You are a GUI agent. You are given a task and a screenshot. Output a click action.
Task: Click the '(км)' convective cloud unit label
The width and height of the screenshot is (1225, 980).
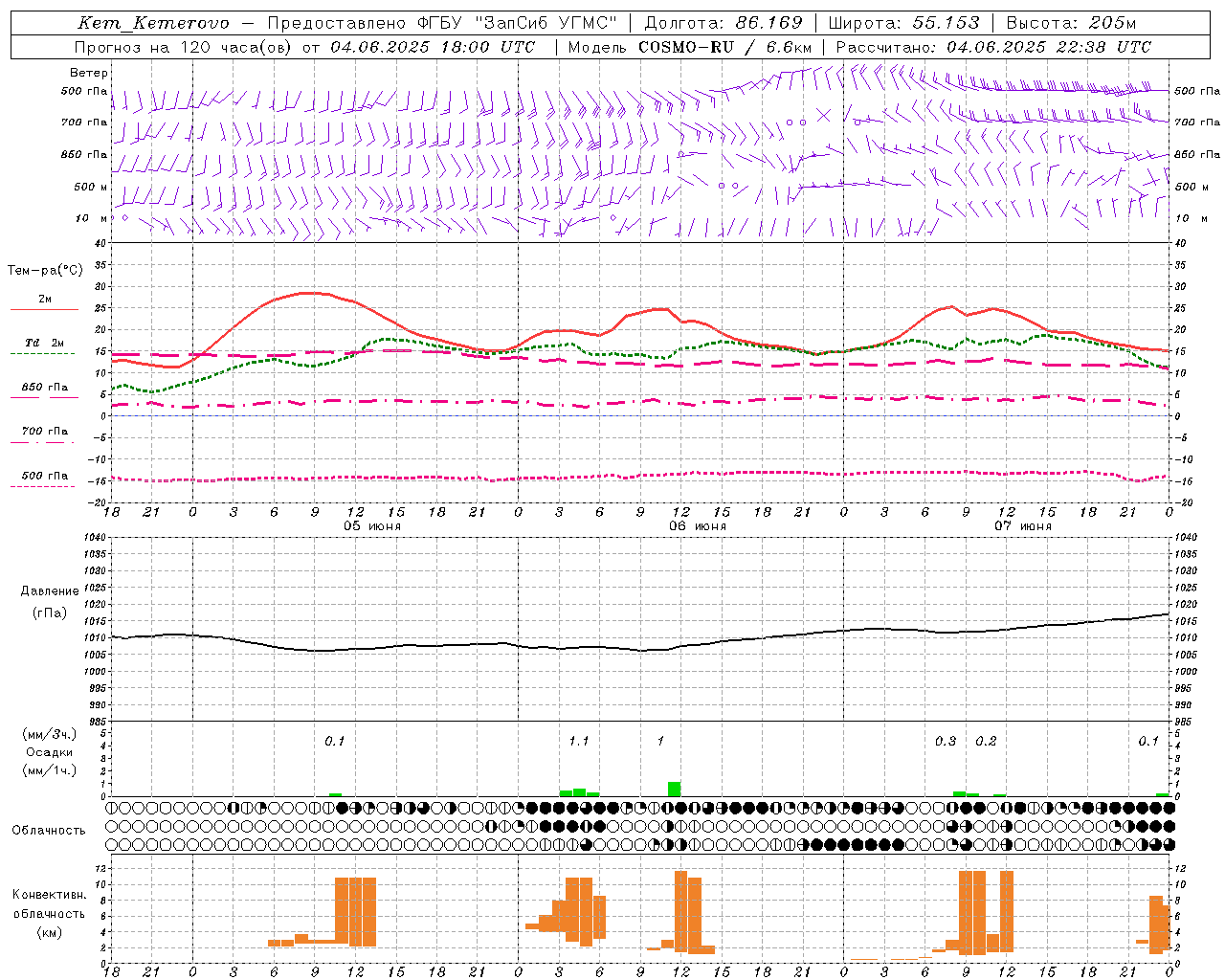(x=50, y=932)
